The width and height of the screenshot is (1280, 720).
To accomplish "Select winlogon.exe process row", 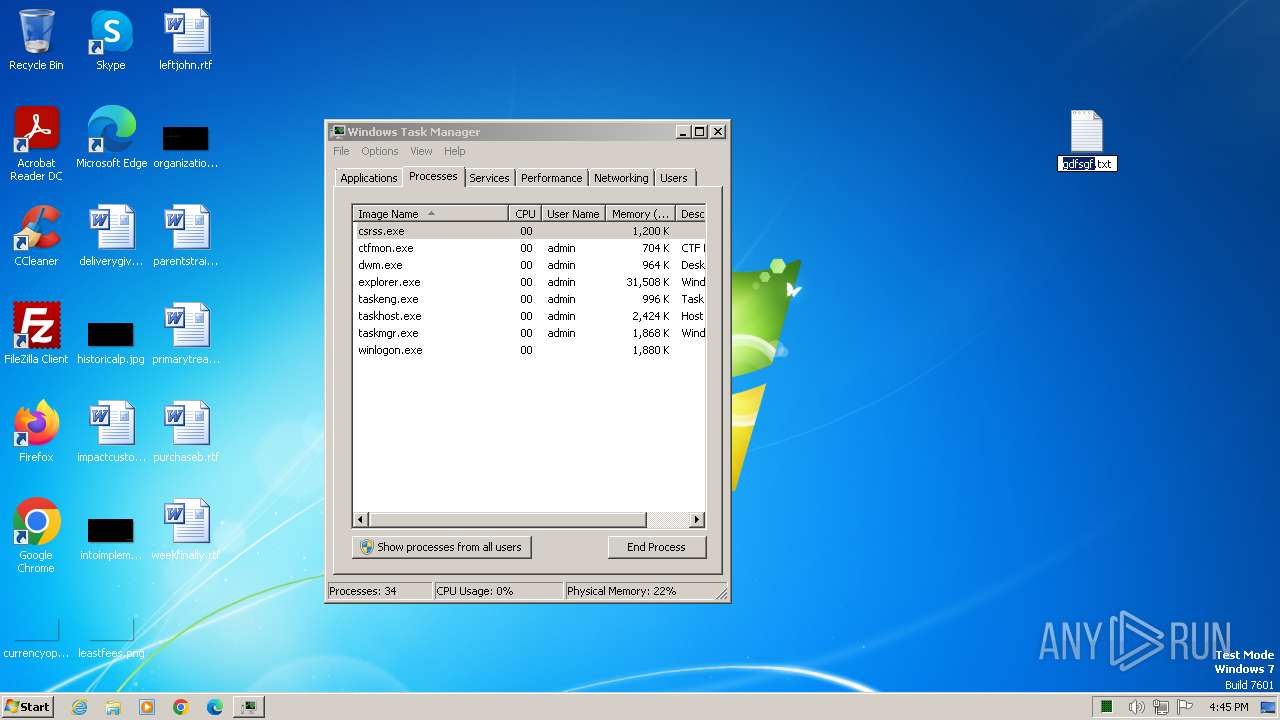I will point(529,350).
